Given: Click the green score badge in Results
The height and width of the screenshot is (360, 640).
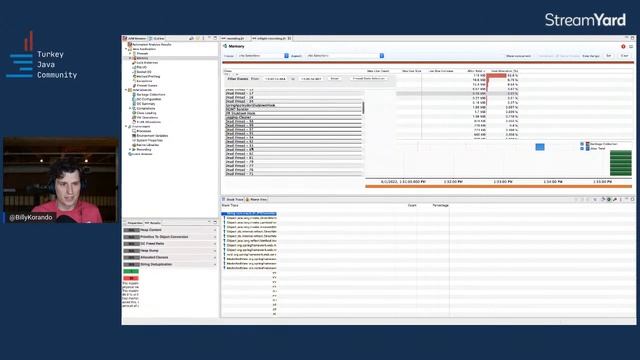Looking at the screenshot, I should tap(131, 271).
